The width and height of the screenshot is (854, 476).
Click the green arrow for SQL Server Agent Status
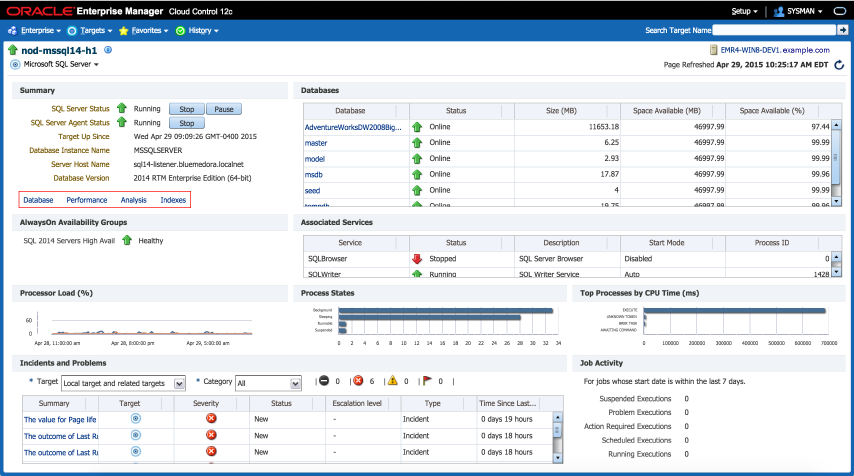(122, 123)
